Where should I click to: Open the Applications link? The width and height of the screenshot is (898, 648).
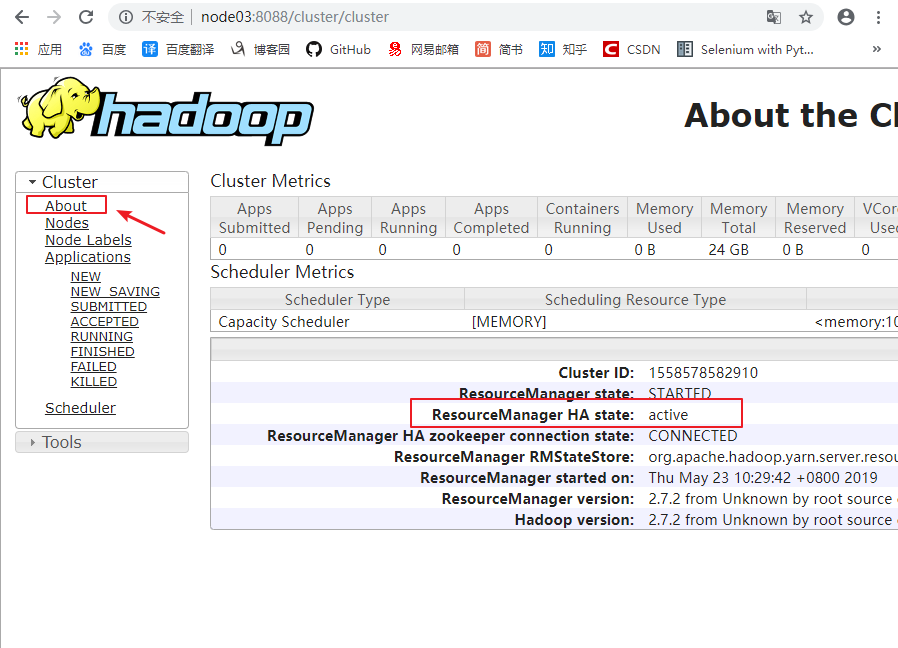click(88, 257)
